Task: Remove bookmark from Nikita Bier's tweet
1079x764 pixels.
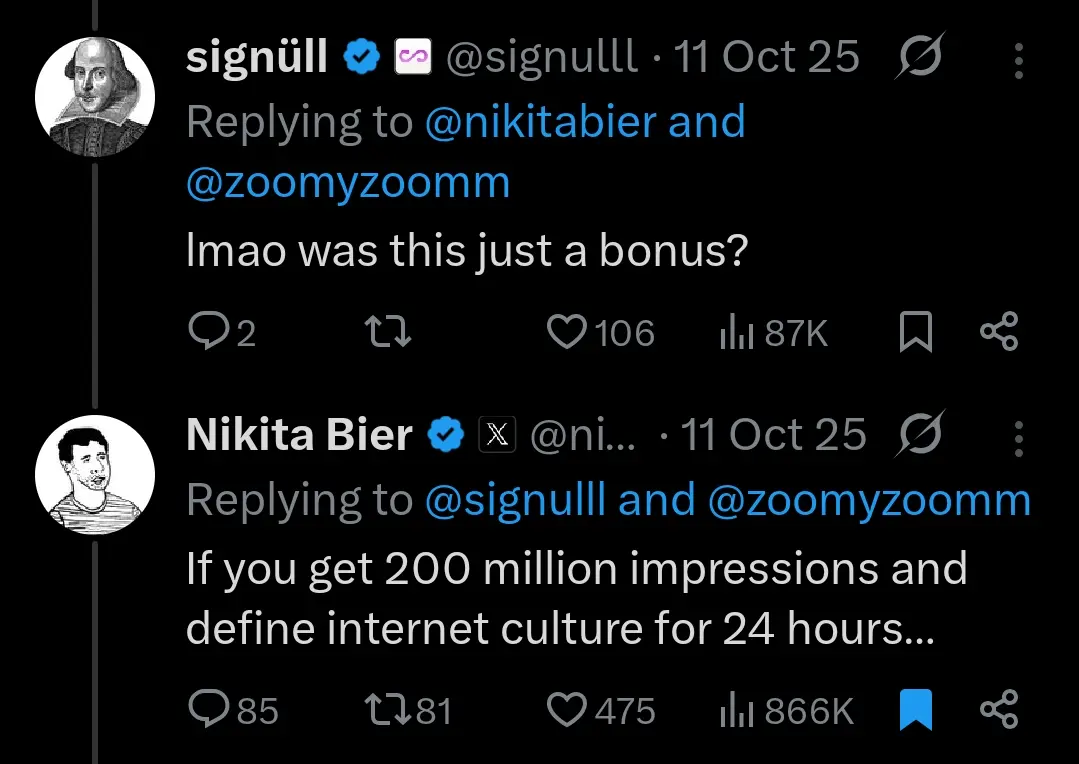Action: [915, 711]
